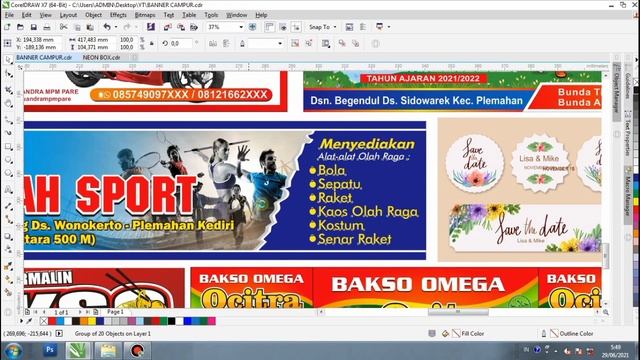This screenshot has width=640, height=360.
Task: Save the document with the floppy icon
Action: 33,27
